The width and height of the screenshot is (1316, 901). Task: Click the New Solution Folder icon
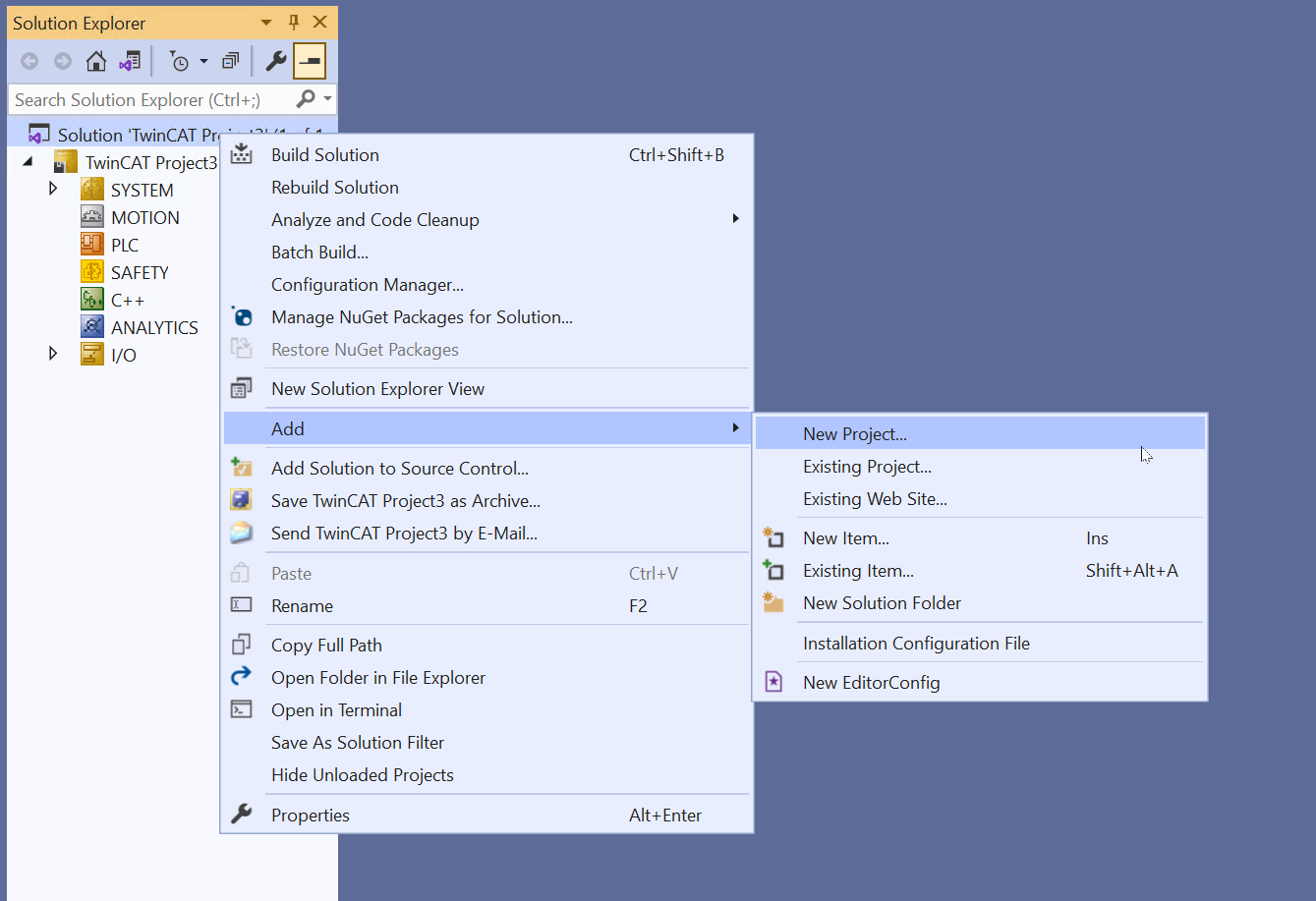[773, 602]
